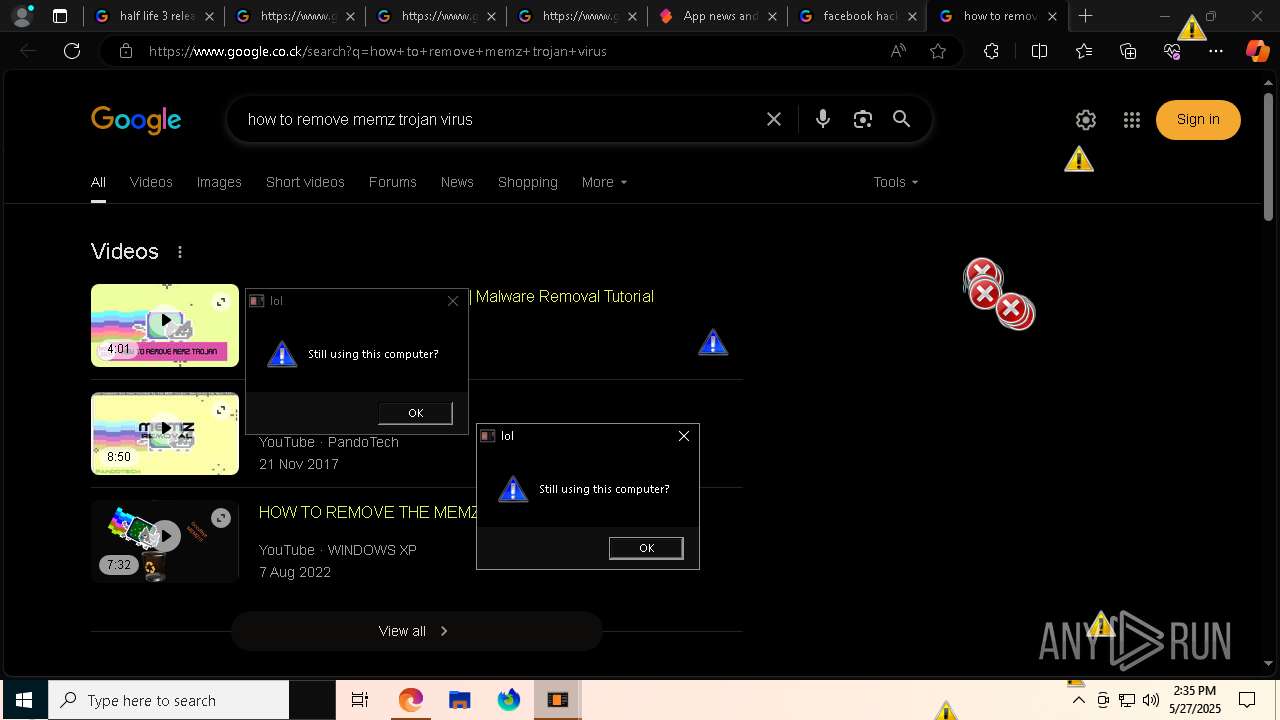The width and height of the screenshot is (1280, 720).
Task: Expand the Tools dropdown
Action: pyautogui.click(x=895, y=182)
